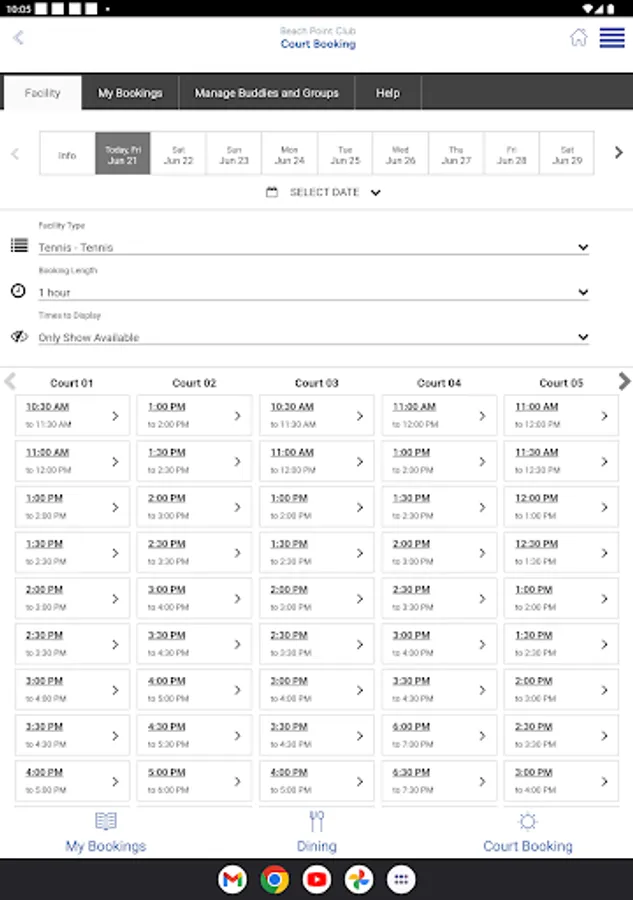The height and width of the screenshot is (900, 633).
Task: Open the Facility Type dropdown showing Tennis
Action: click(x=310, y=247)
